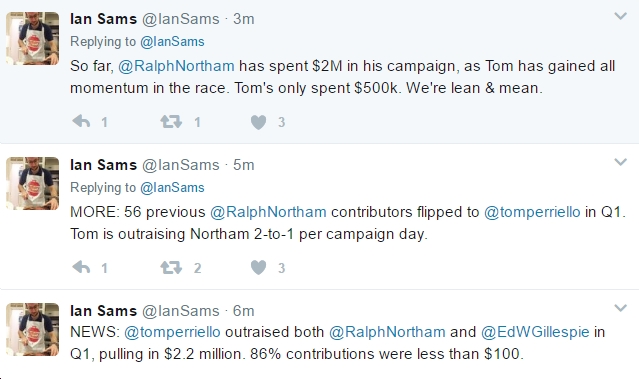The height and width of the screenshot is (379, 639).
Task: Open the dropdown arrow on the 6m tweet
Action: click(x=620, y=308)
